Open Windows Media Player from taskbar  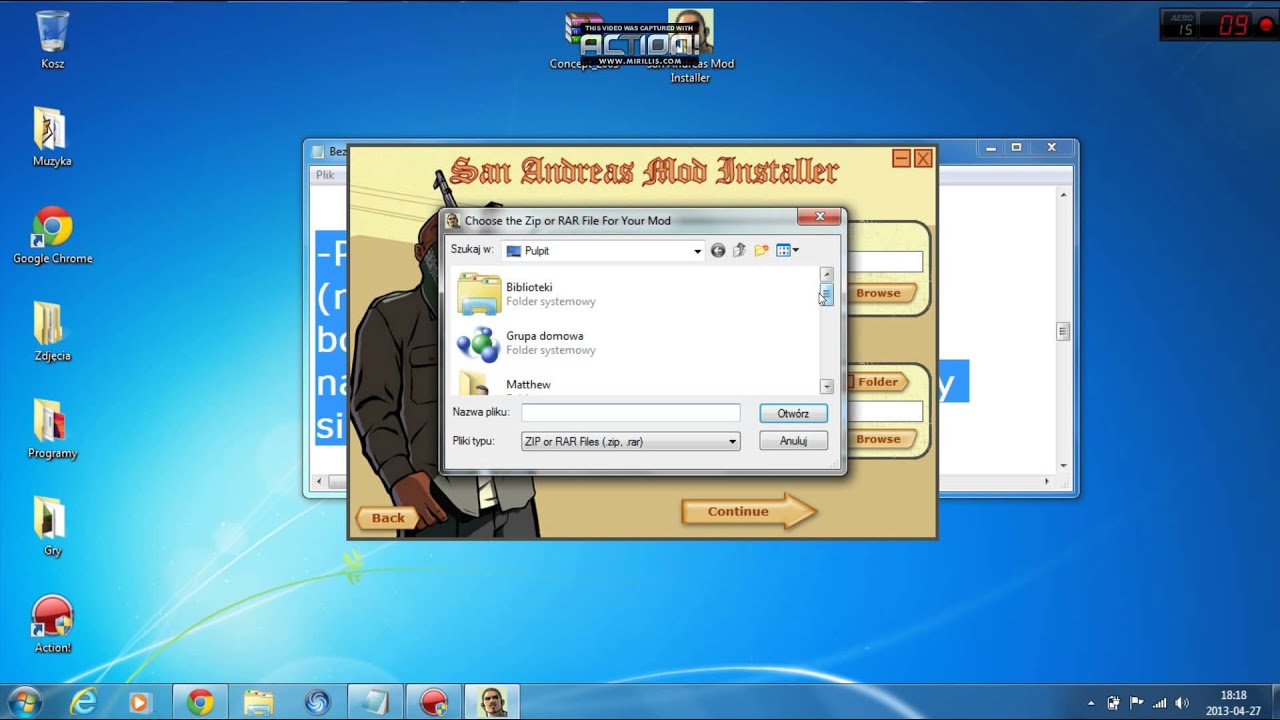coord(139,702)
